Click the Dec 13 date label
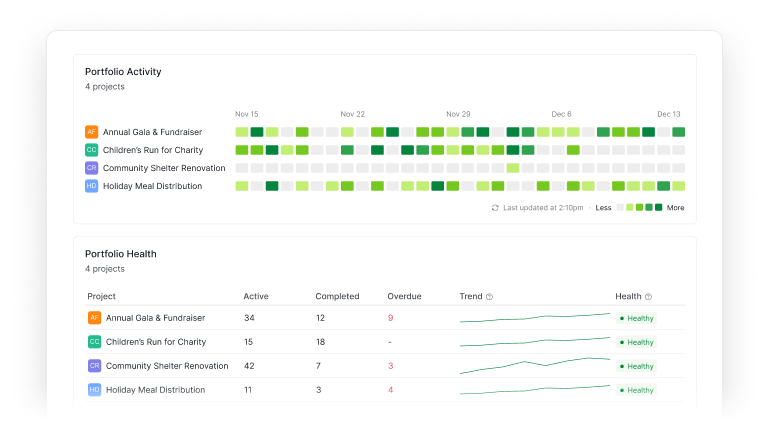This screenshot has height=424, width=768. tap(669, 114)
